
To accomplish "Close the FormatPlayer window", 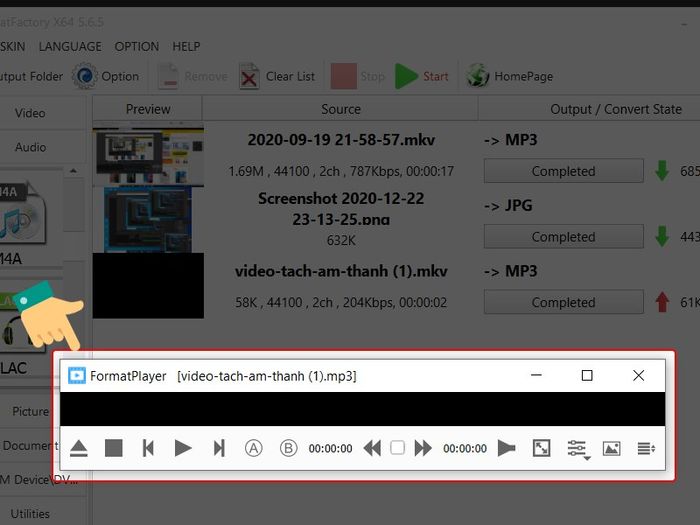I will [638, 375].
